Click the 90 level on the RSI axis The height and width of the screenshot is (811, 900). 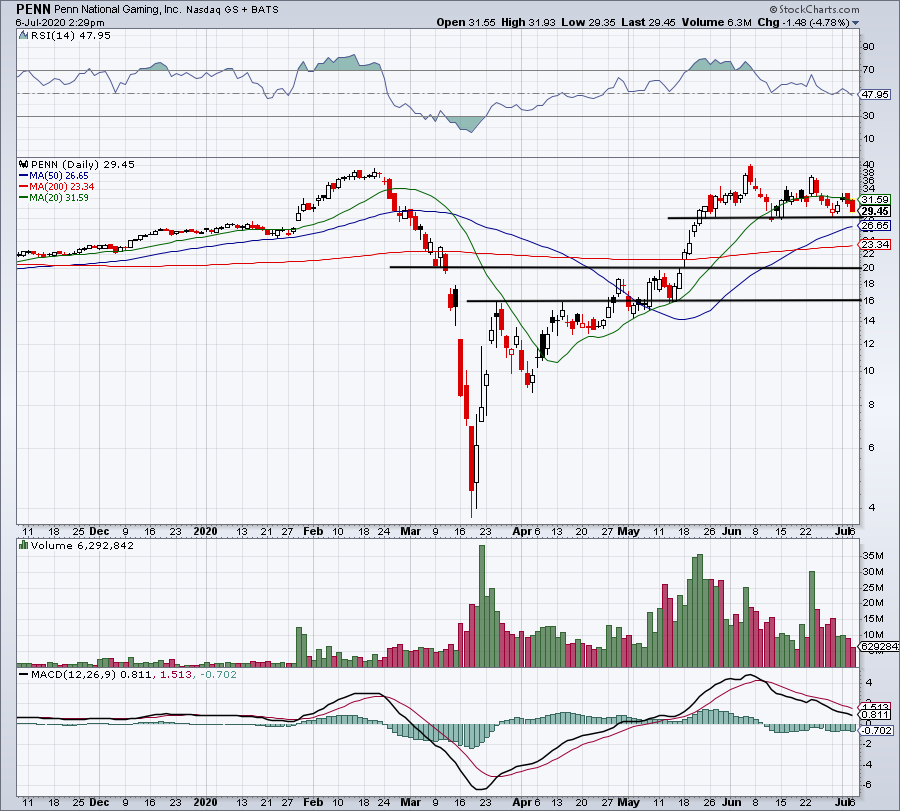pyautogui.click(x=868, y=46)
